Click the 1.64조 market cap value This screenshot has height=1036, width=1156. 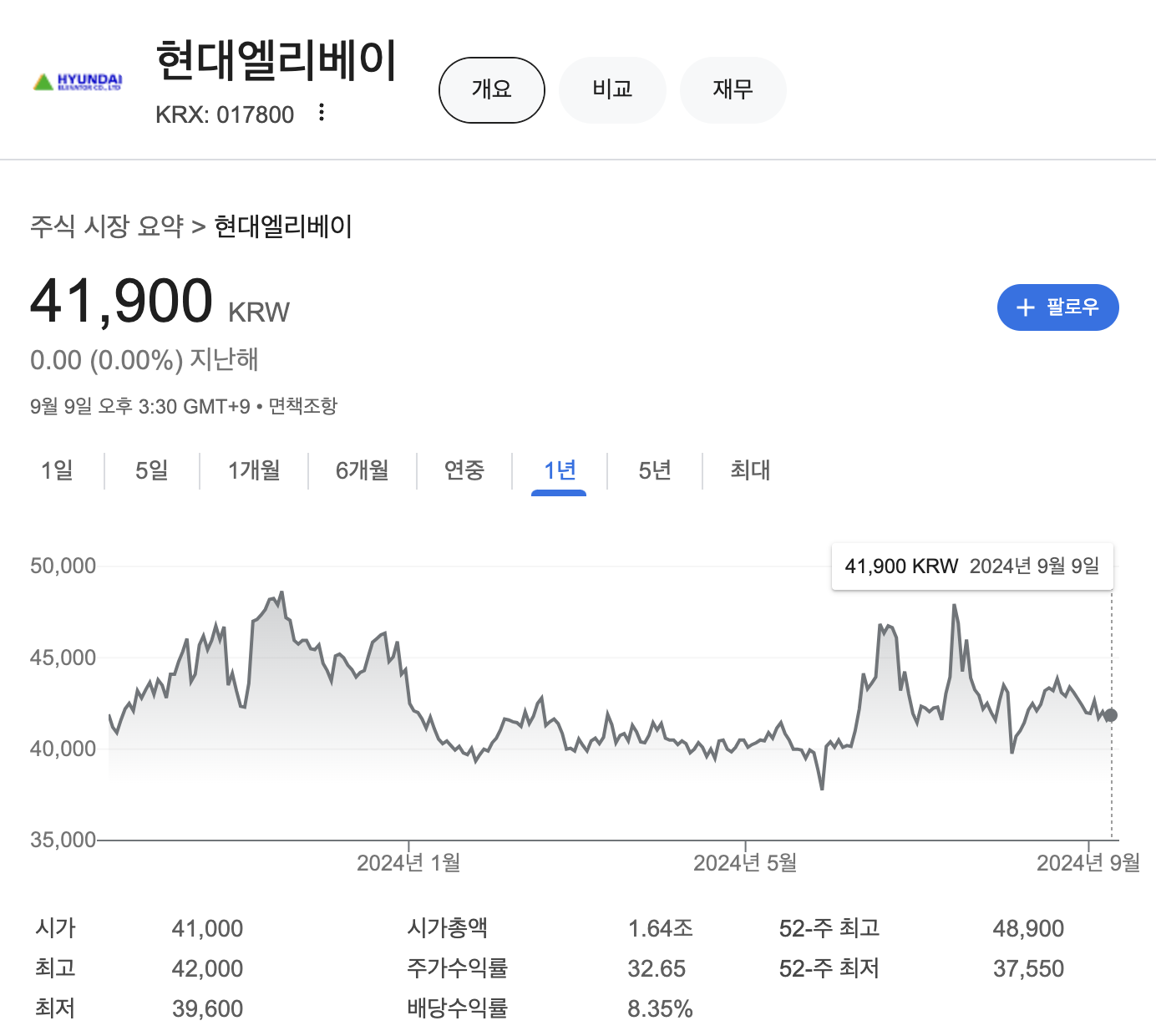pyautogui.click(x=661, y=929)
